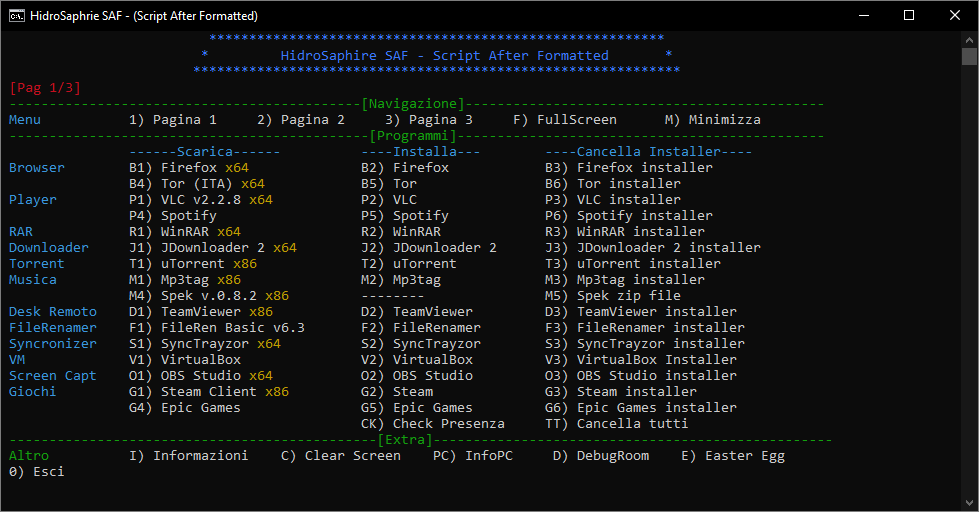The image size is (979, 512).
Task: Click 'D1) TeamViewer x86' entry
Action: tap(201, 312)
